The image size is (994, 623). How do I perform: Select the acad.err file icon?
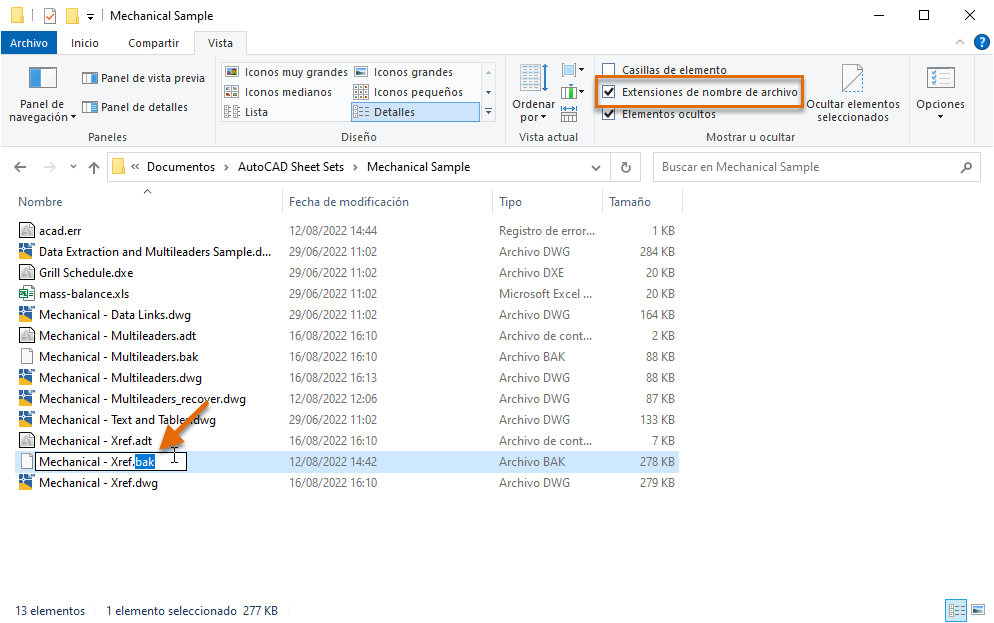pyautogui.click(x=27, y=231)
